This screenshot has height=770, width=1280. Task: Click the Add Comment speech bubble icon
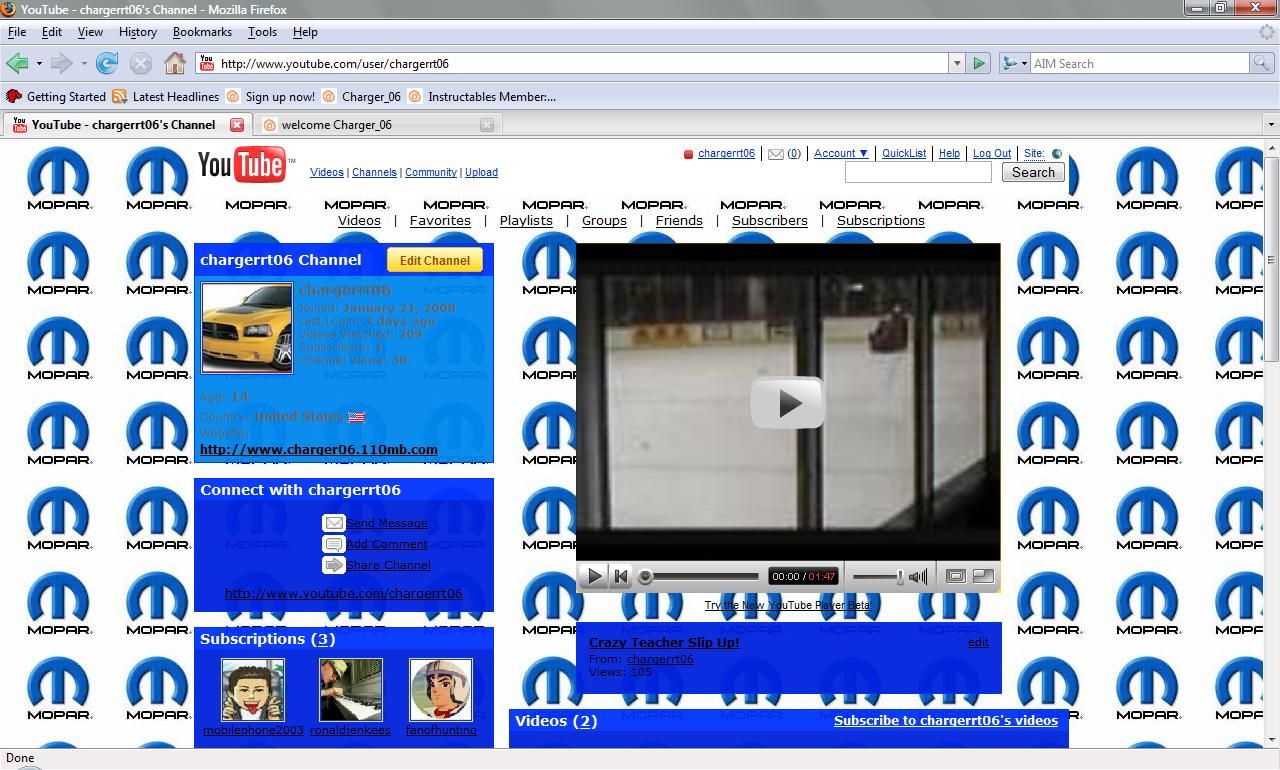(334, 544)
